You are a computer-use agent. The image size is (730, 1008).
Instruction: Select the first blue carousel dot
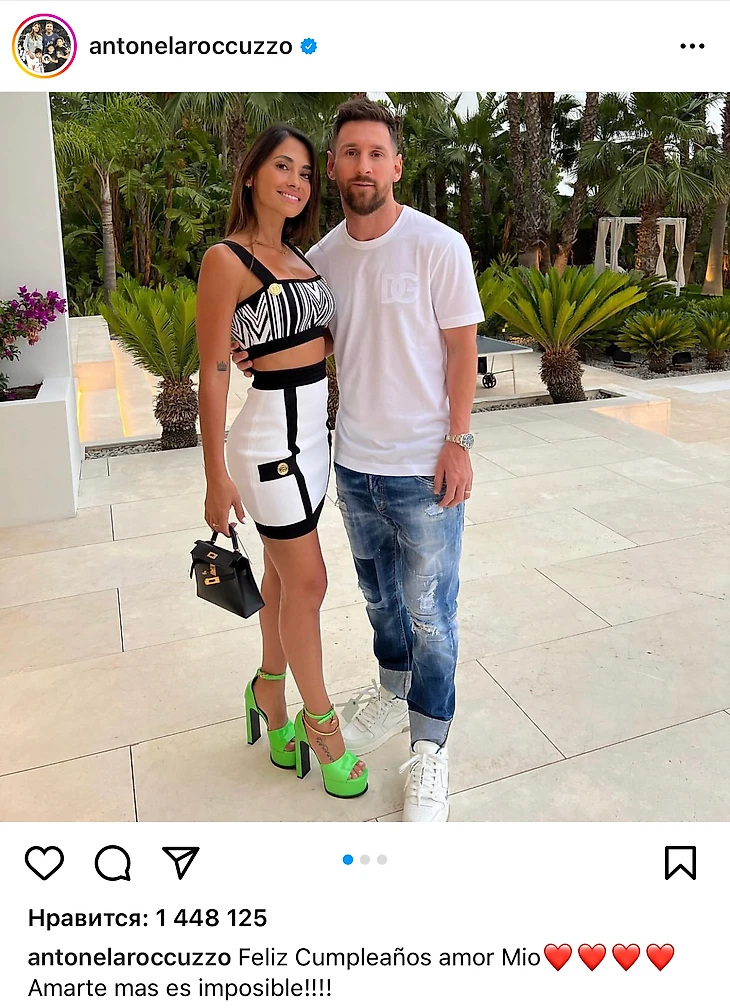point(348,860)
